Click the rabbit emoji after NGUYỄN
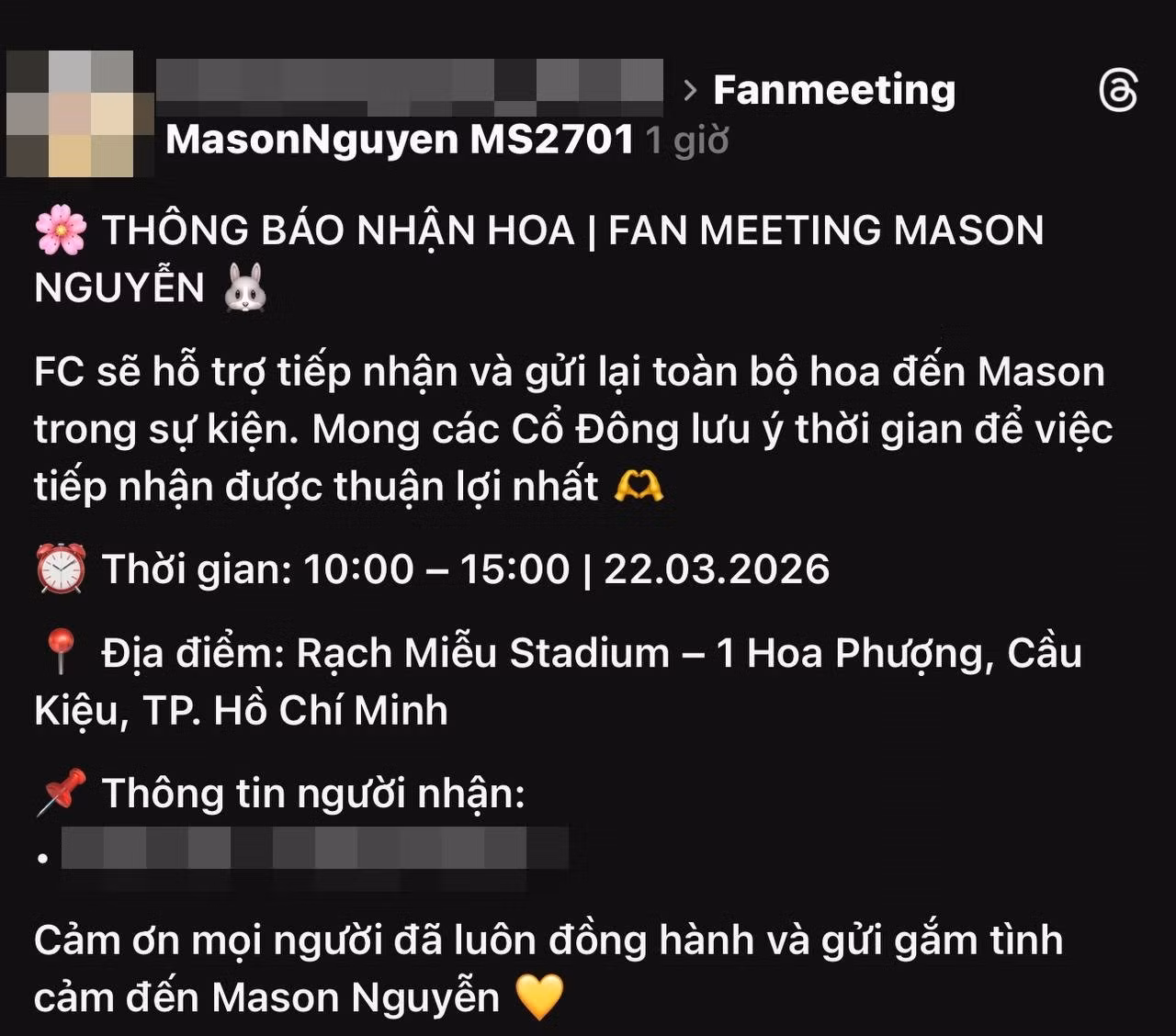This screenshot has height=1036, width=1176. [x=245, y=287]
